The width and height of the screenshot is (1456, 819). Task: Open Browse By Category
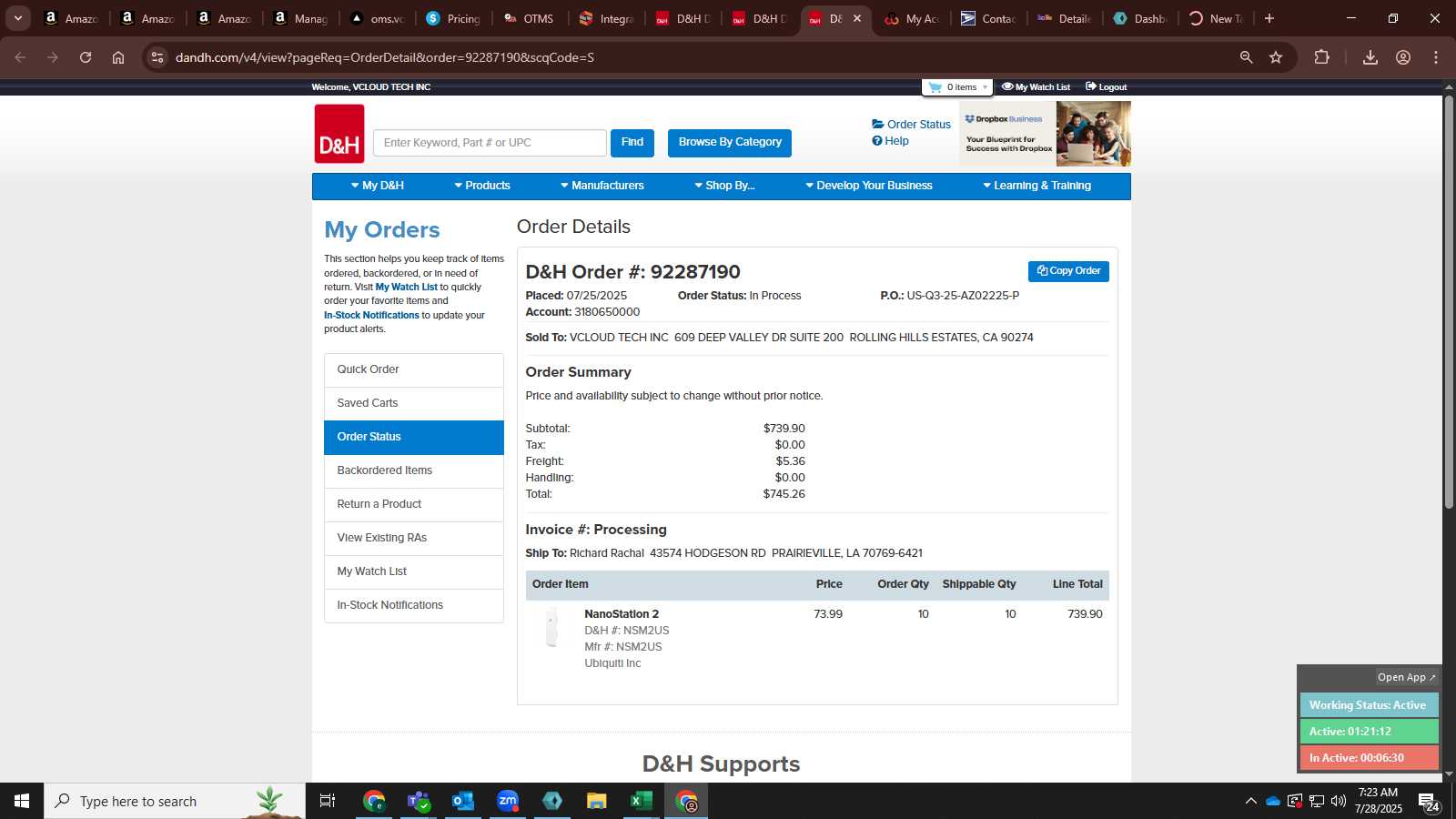coord(730,143)
